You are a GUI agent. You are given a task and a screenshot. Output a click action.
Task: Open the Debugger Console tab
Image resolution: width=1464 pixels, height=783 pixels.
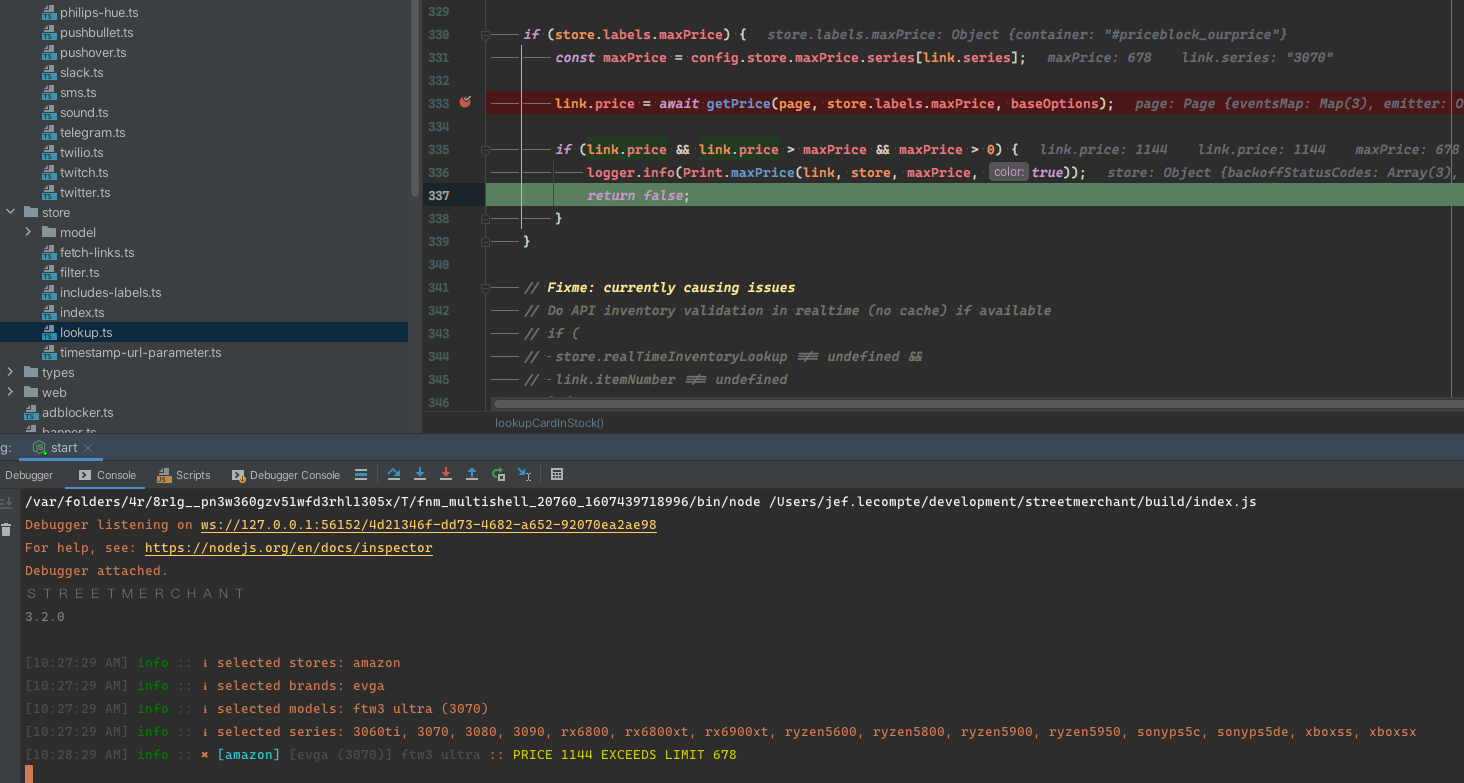tap(286, 475)
